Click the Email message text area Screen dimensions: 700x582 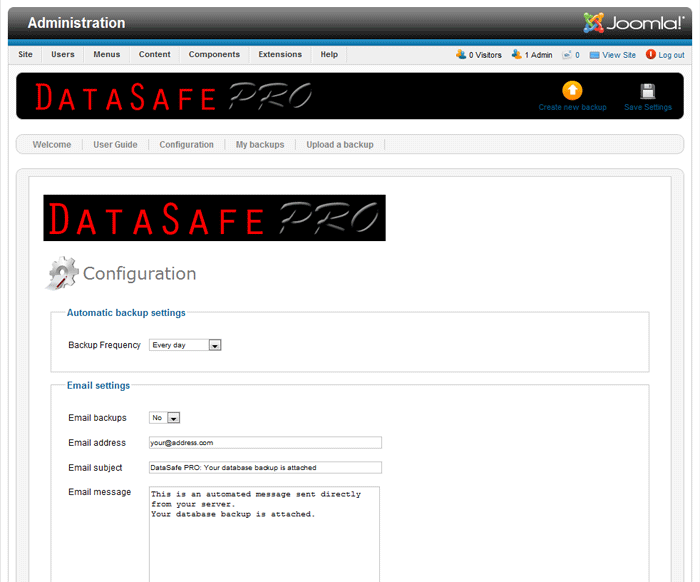point(264,534)
